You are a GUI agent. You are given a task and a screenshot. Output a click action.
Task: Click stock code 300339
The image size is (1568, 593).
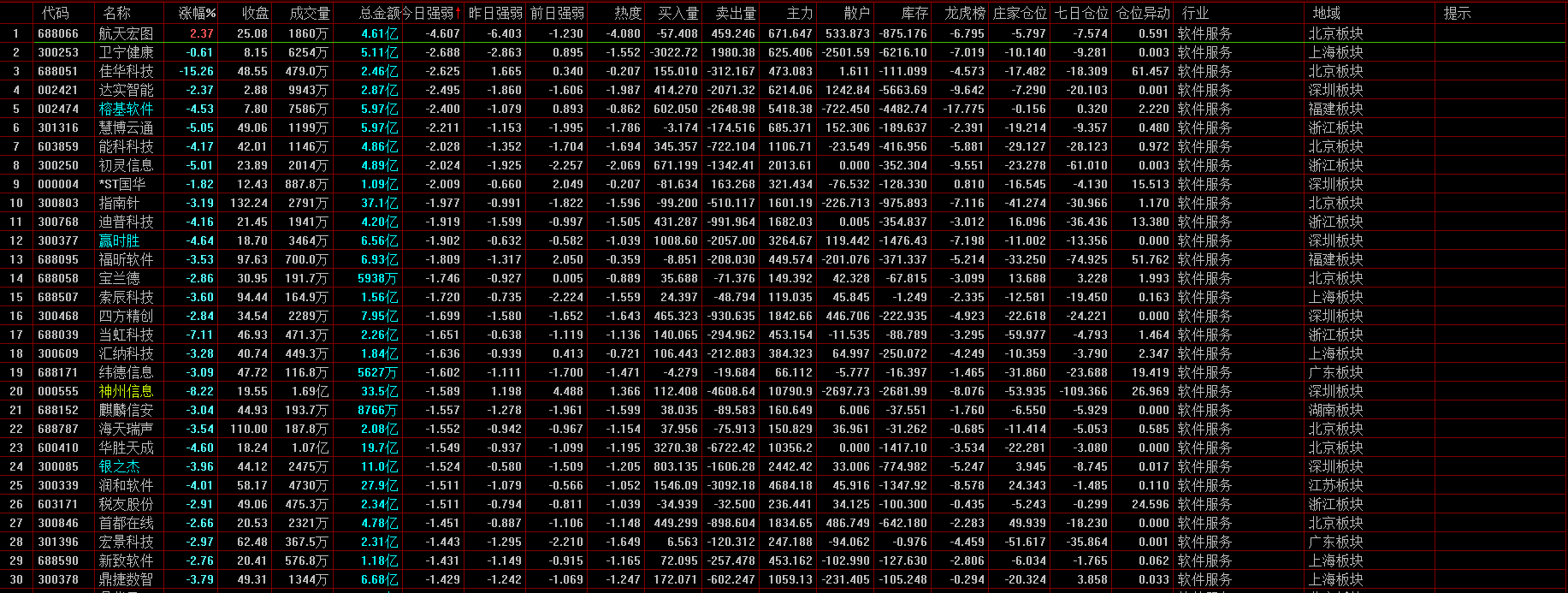(x=58, y=485)
